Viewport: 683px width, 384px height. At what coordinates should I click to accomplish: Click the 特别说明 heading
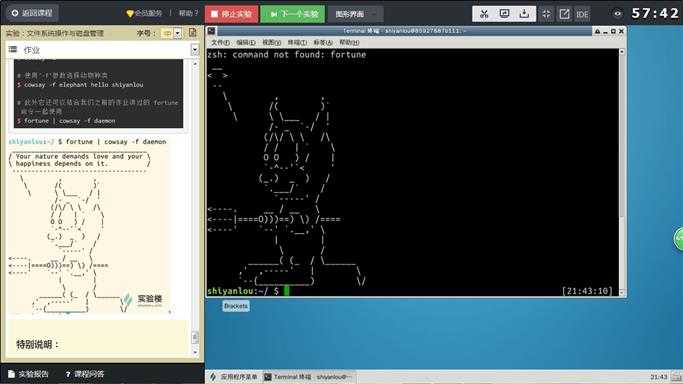[37, 344]
